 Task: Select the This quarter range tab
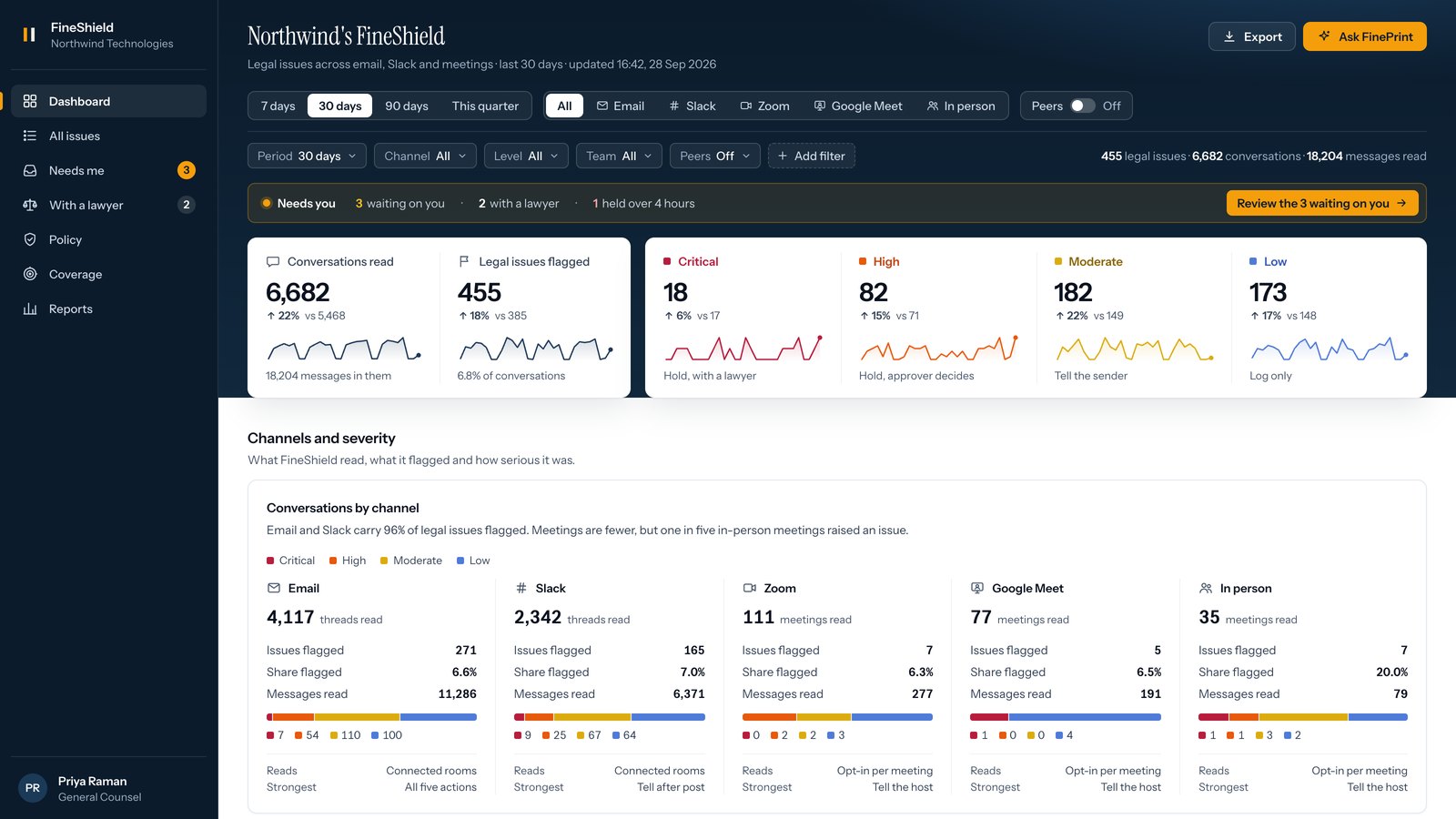[485, 106]
